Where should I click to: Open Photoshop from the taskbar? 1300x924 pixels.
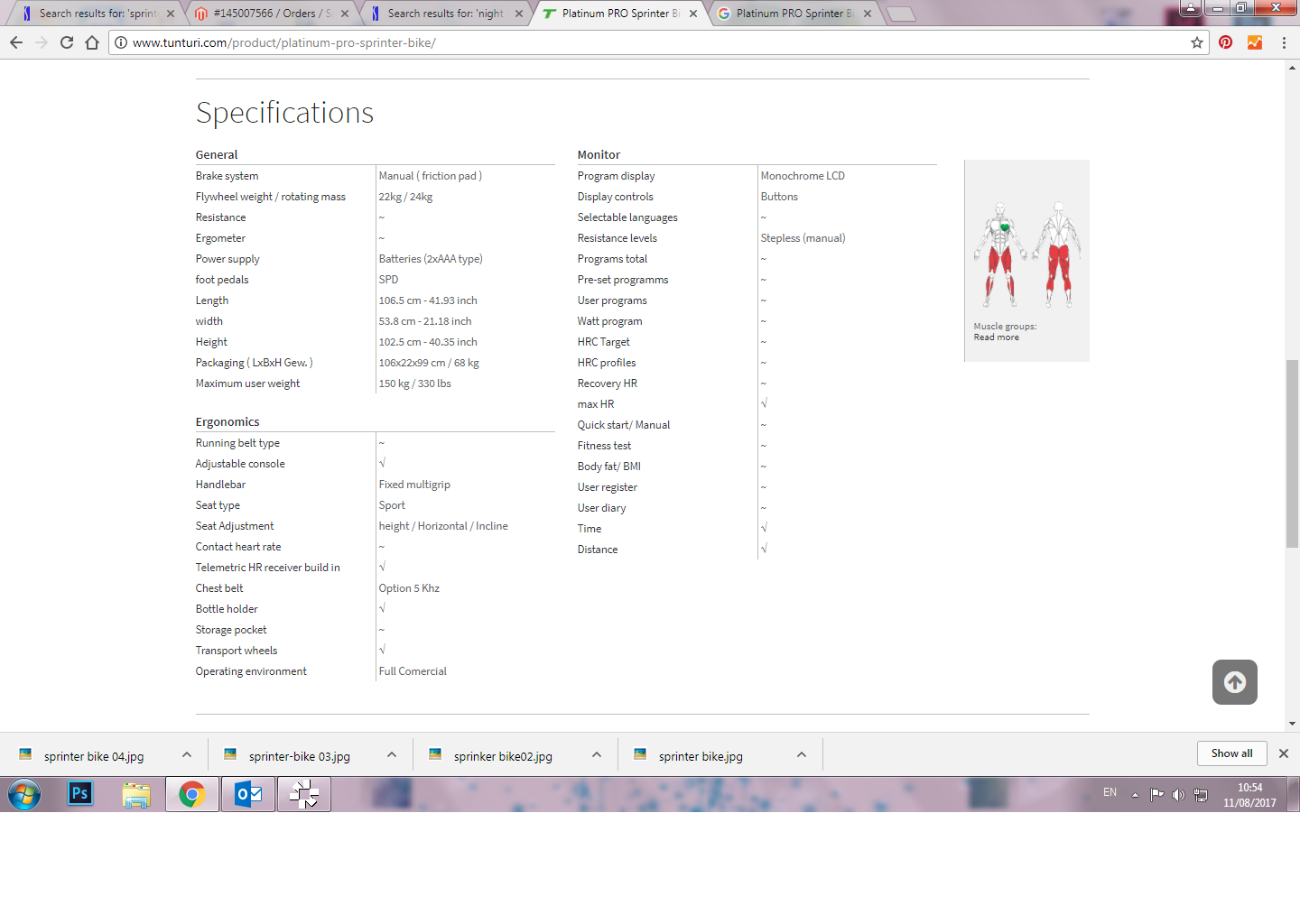80,794
